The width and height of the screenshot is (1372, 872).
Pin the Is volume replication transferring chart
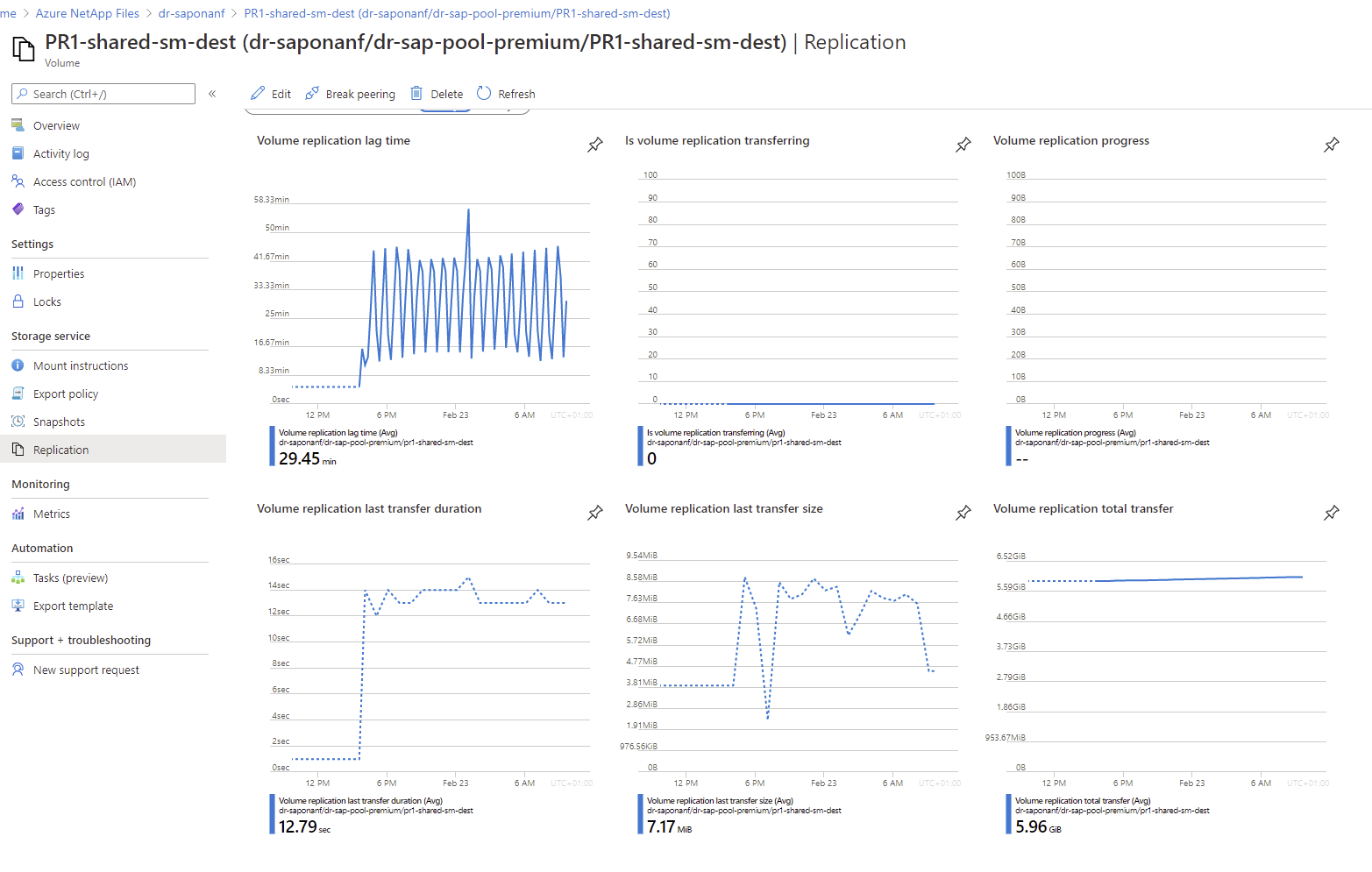[963, 145]
